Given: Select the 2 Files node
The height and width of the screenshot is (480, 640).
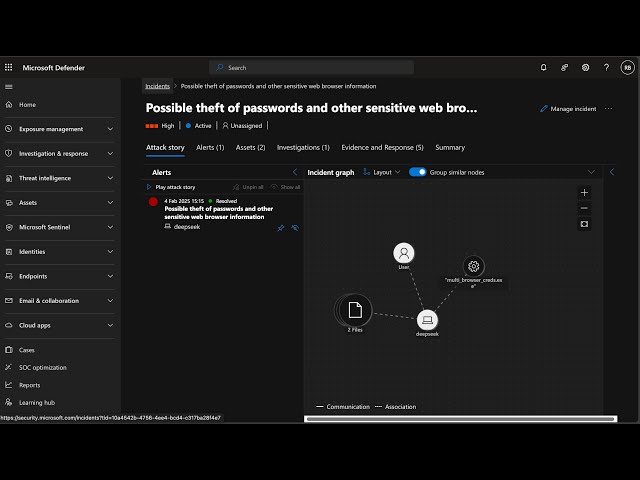Looking at the screenshot, I should (x=355, y=310).
